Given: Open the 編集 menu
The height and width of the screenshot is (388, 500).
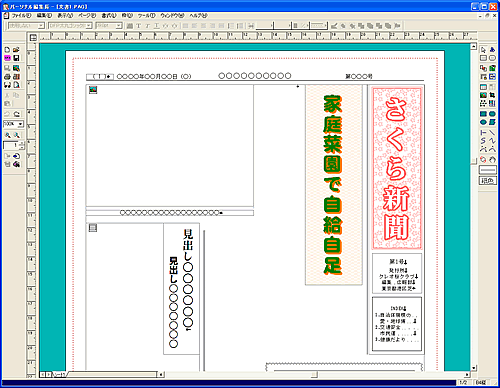Looking at the screenshot, I should point(44,15).
